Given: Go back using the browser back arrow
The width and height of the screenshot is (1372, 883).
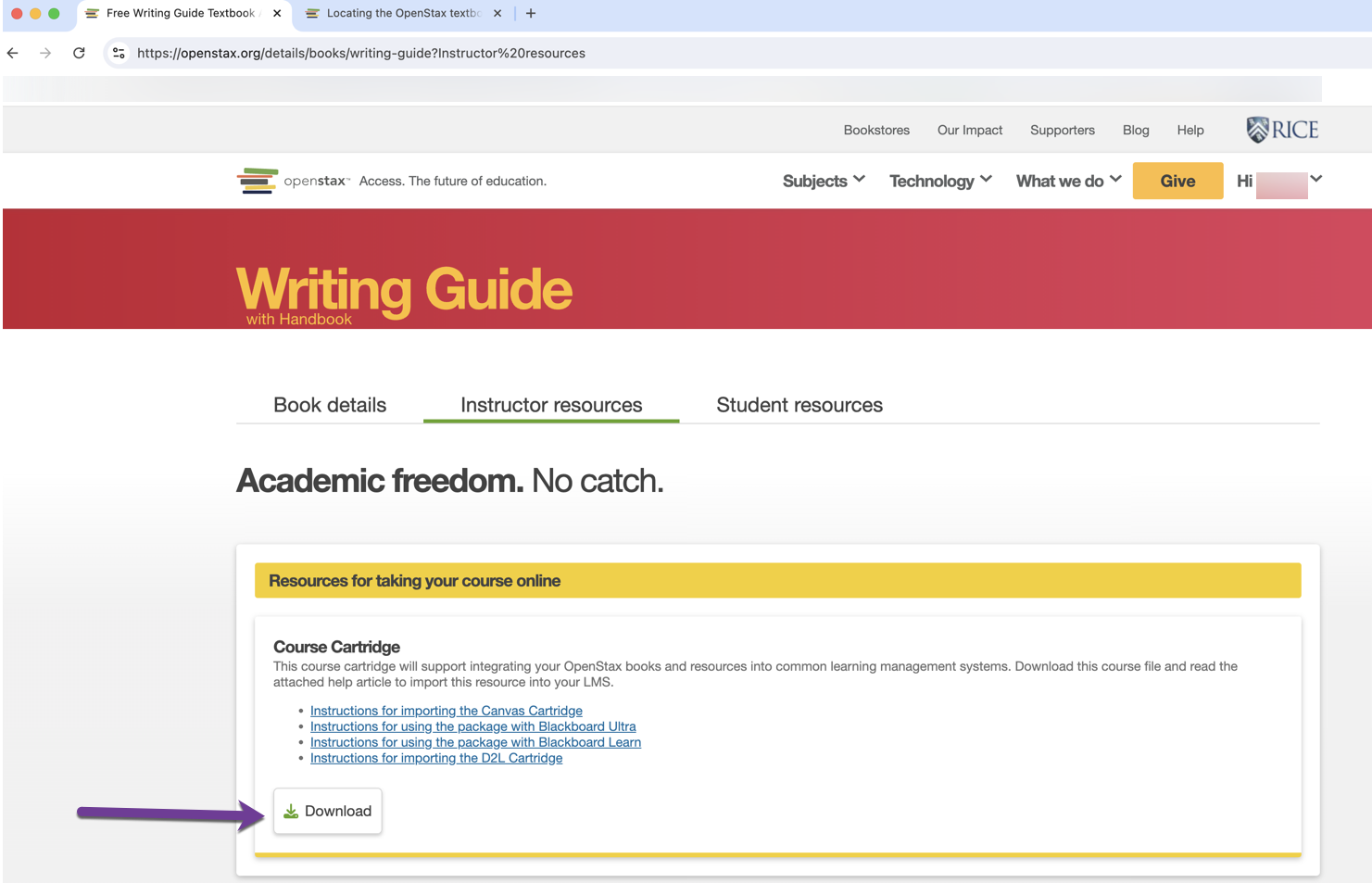Looking at the screenshot, I should pos(12,53).
